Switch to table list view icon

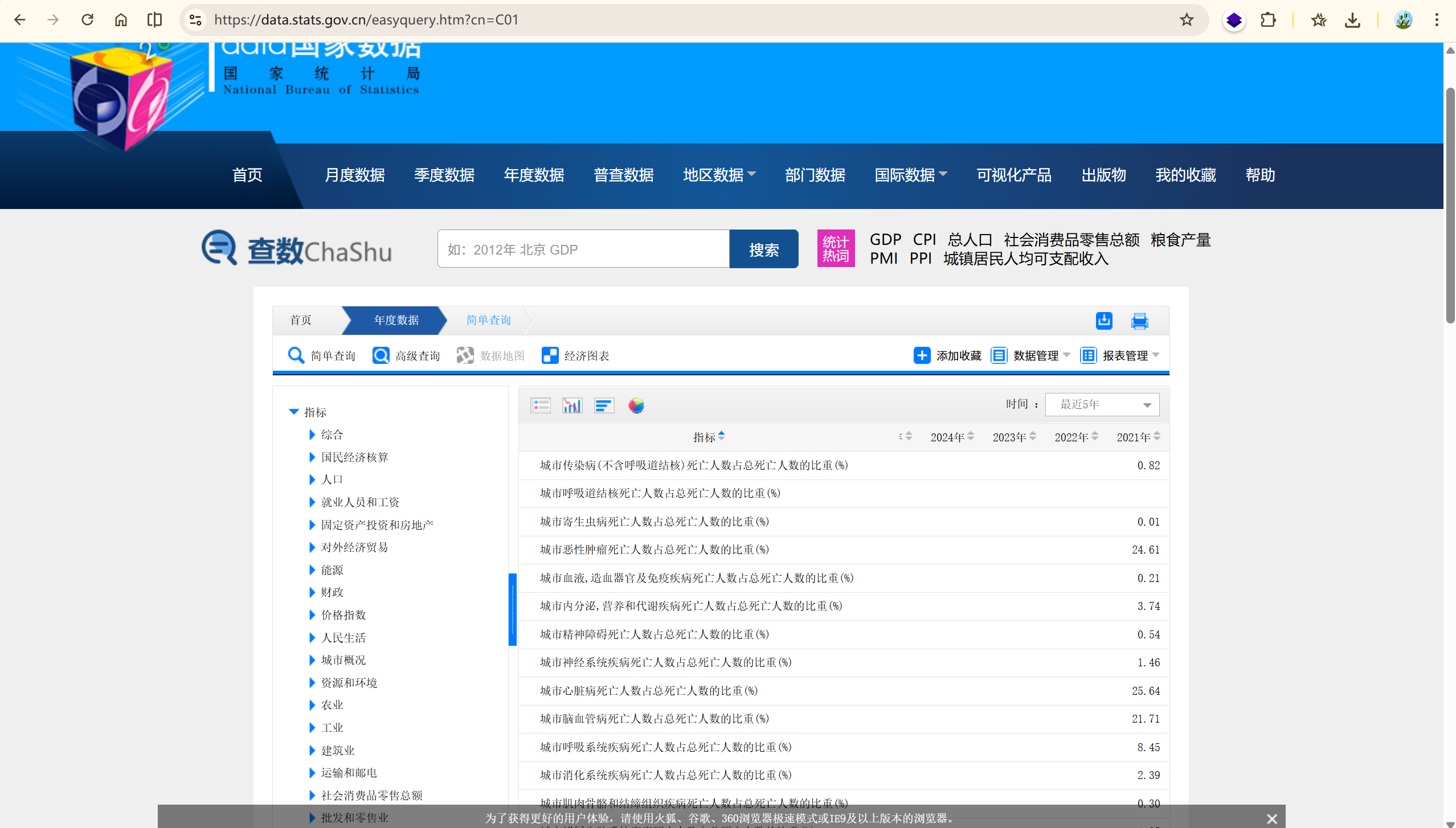point(540,405)
